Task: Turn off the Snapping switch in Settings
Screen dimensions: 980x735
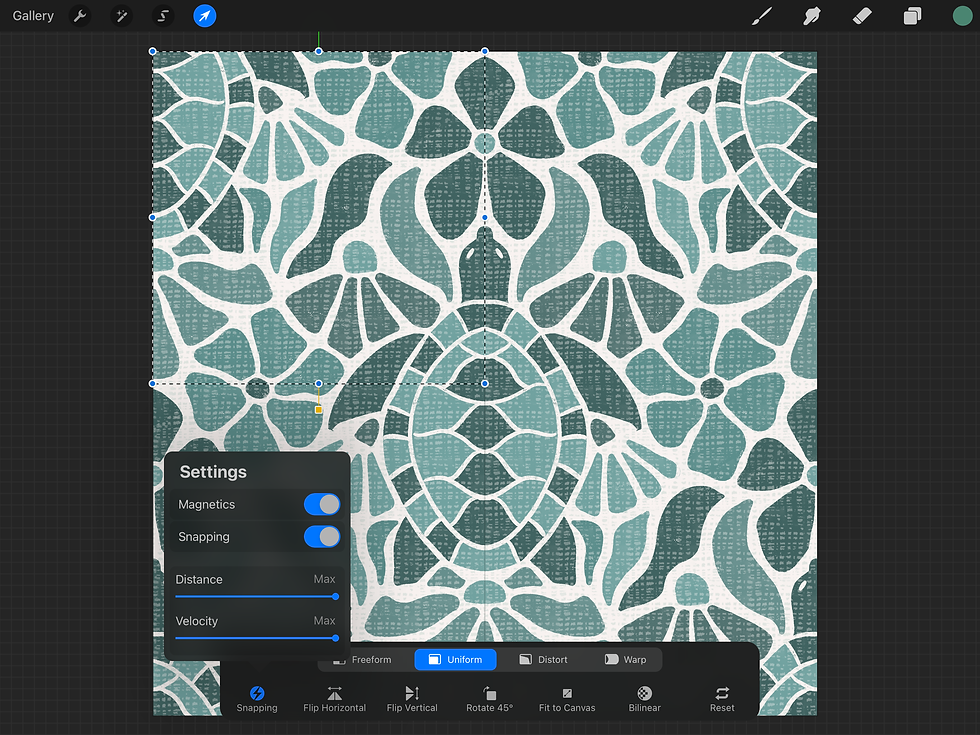Action: pyautogui.click(x=321, y=537)
